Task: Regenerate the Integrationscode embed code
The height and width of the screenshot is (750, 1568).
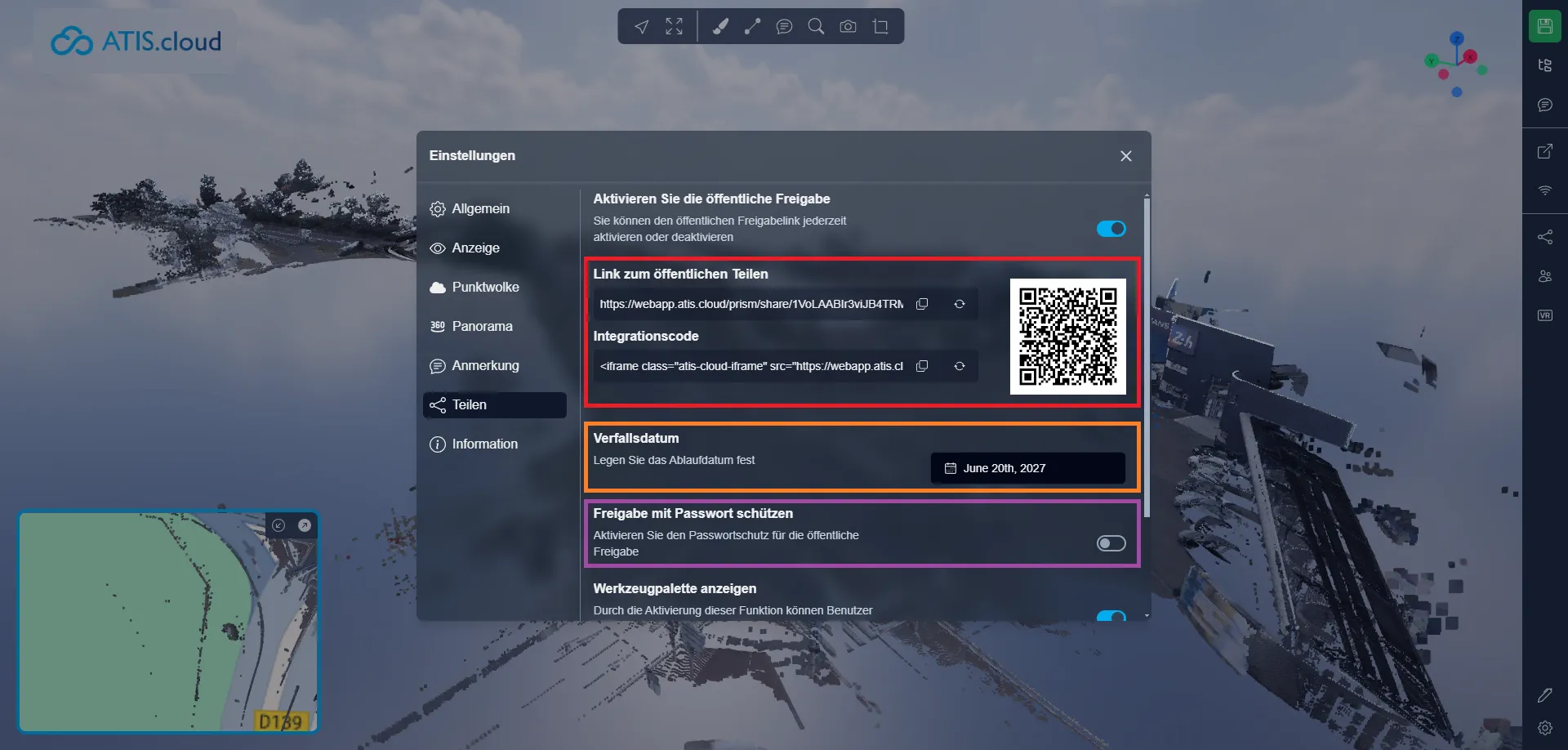Action: [x=960, y=366]
